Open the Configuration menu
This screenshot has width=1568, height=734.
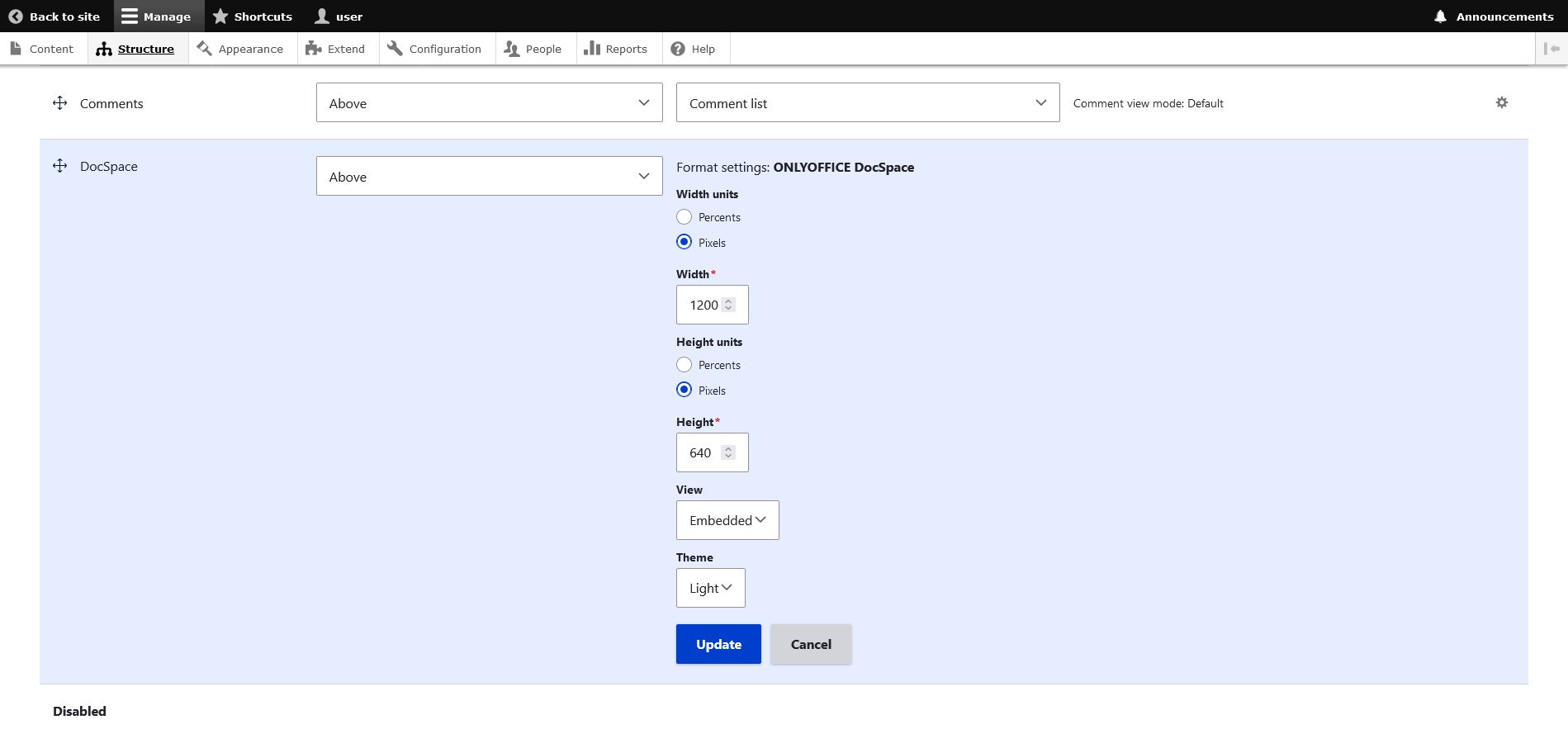click(x=438, y=49)
